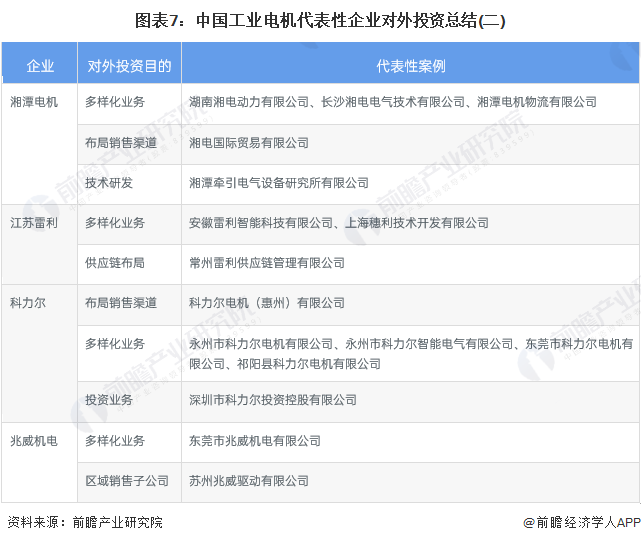
Task: Click the chart title about 中国工业电机 outbound investment
Action: [x=320, y=19]
